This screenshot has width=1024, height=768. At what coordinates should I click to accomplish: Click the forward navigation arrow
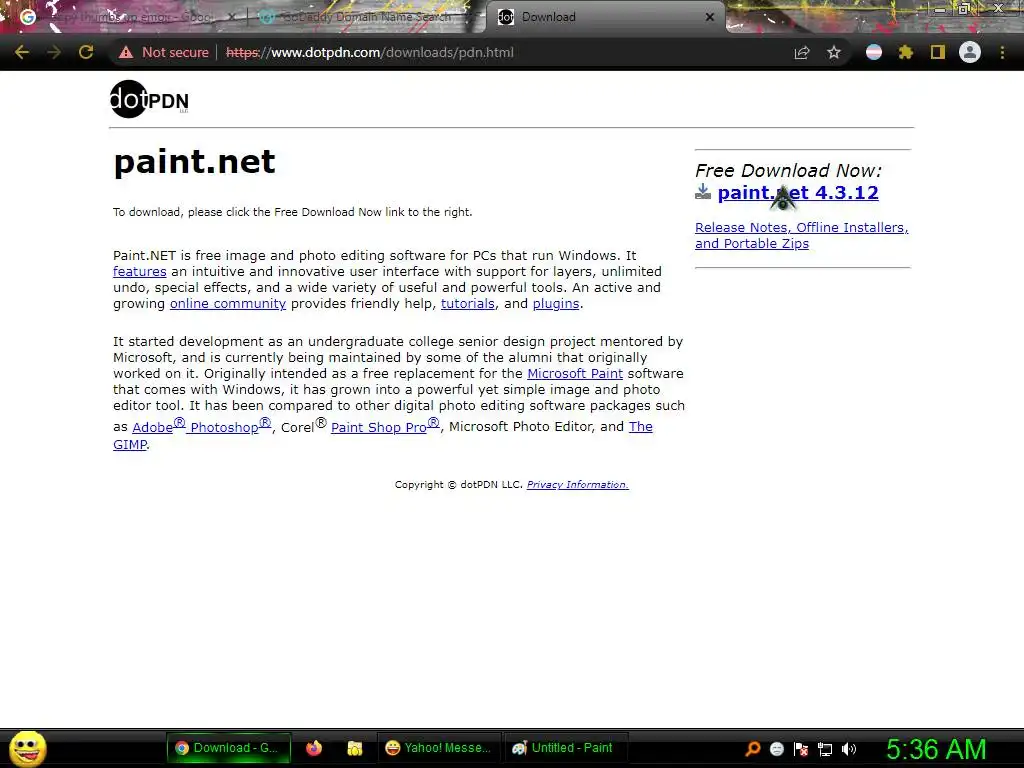[x=54, y=52]
